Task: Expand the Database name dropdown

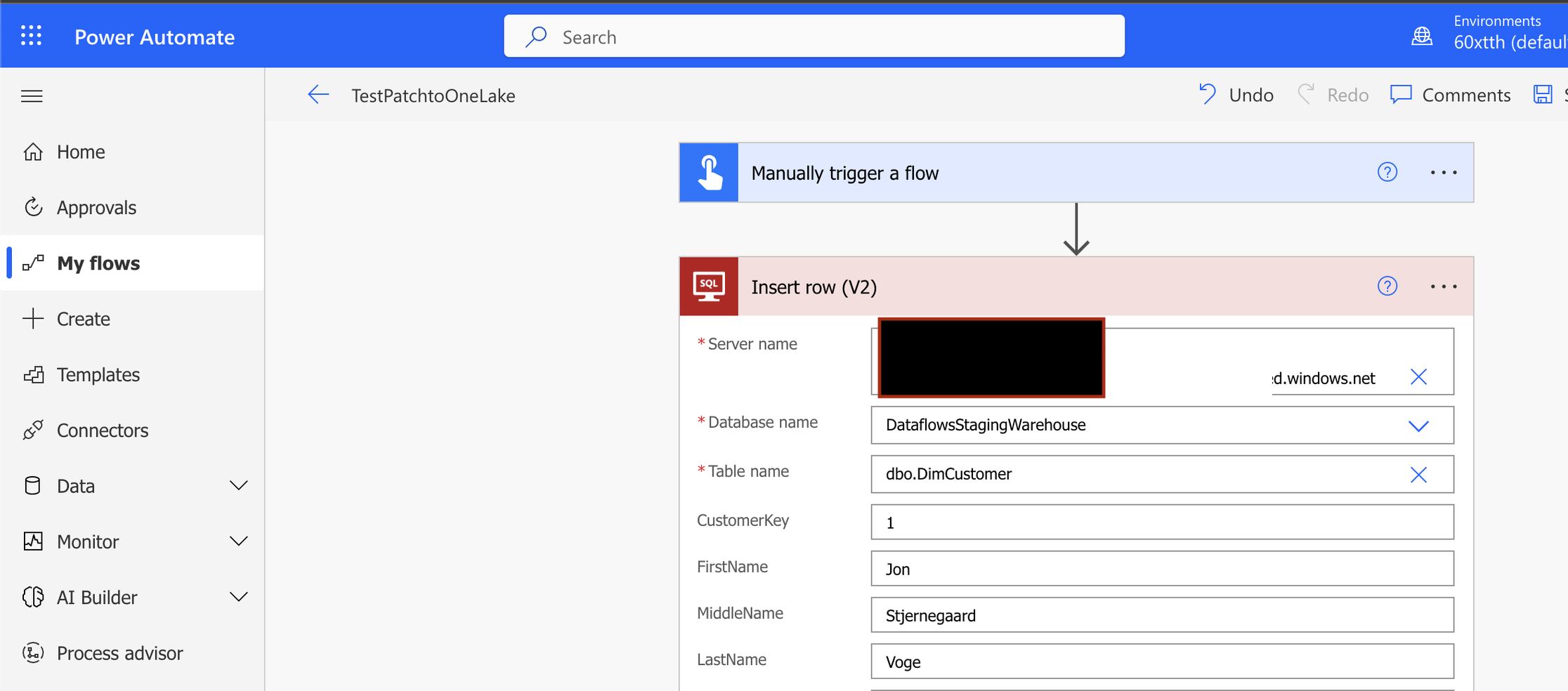Action: (1418, 426)
